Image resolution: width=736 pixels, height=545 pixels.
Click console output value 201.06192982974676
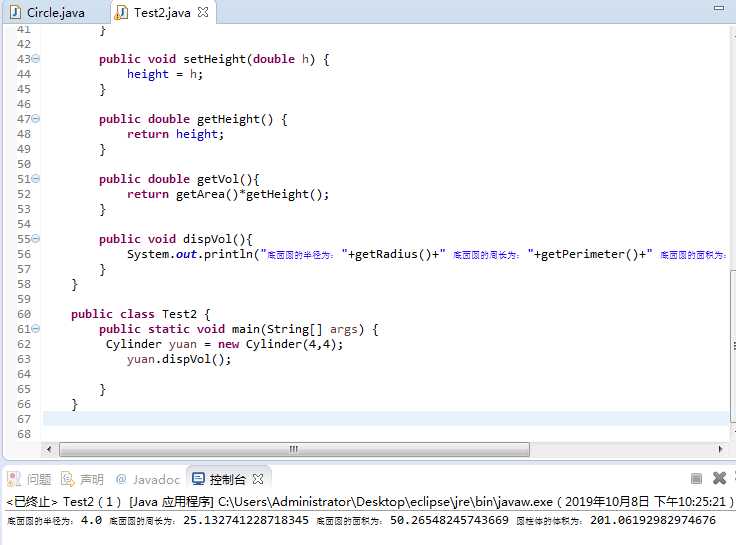coord(653,520)
